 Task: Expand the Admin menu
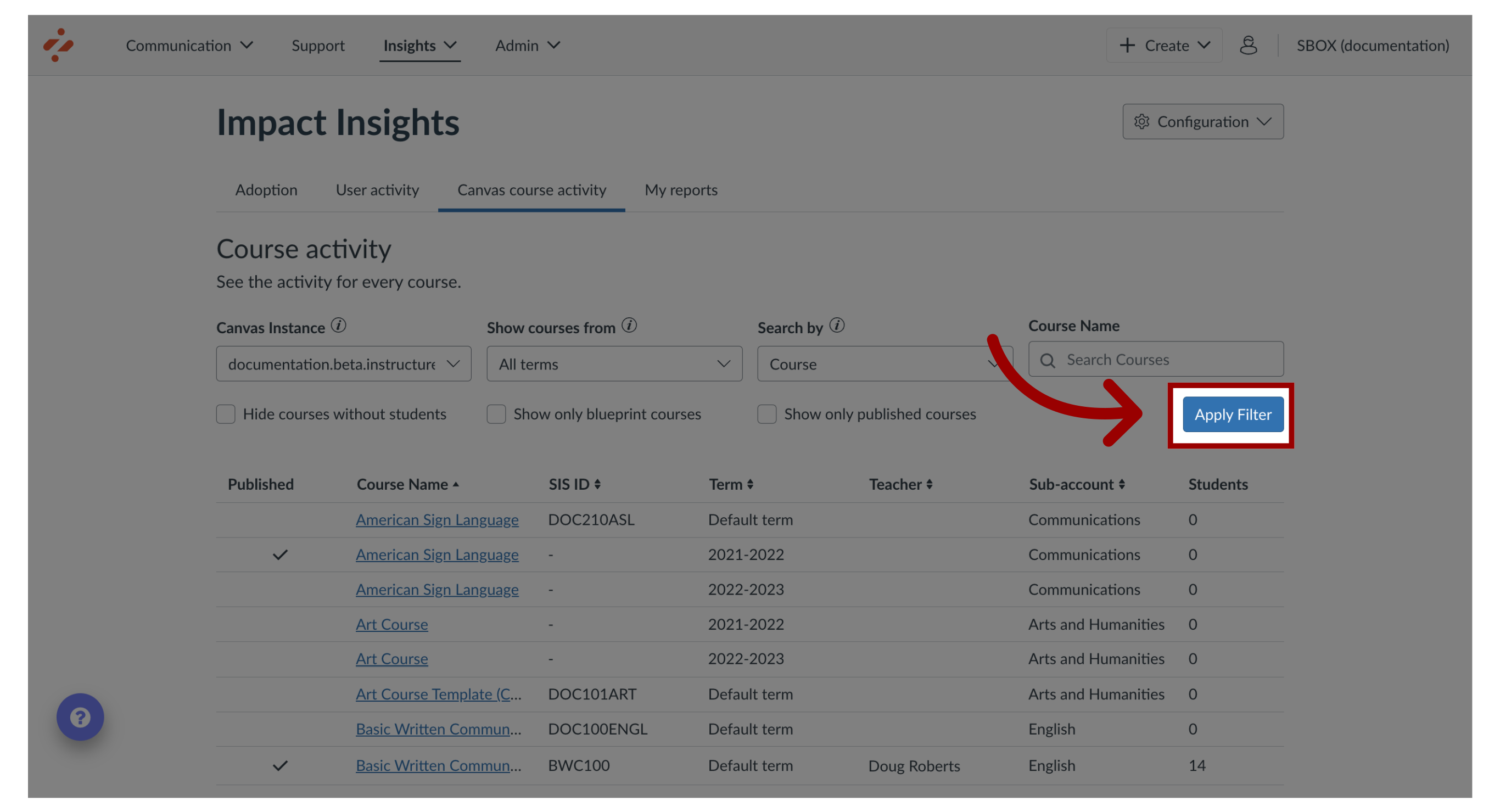pos(528,46)
